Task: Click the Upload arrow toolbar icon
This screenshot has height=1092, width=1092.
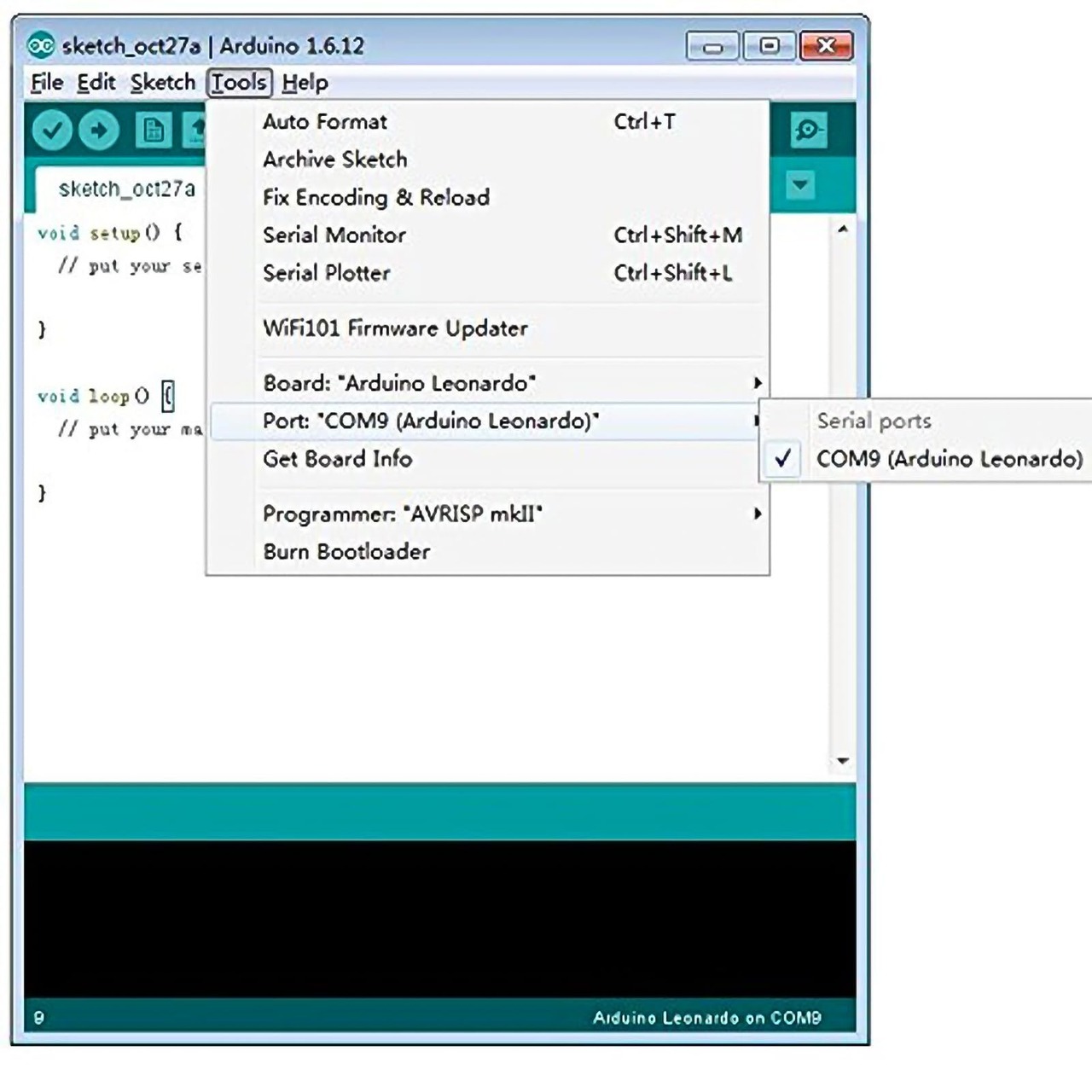Action: pyautogui.click(x=99, y=131)
